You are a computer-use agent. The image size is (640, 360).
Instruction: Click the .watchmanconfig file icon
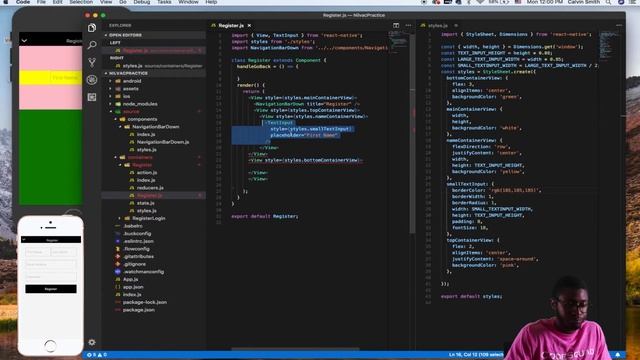tap(118, 272)
